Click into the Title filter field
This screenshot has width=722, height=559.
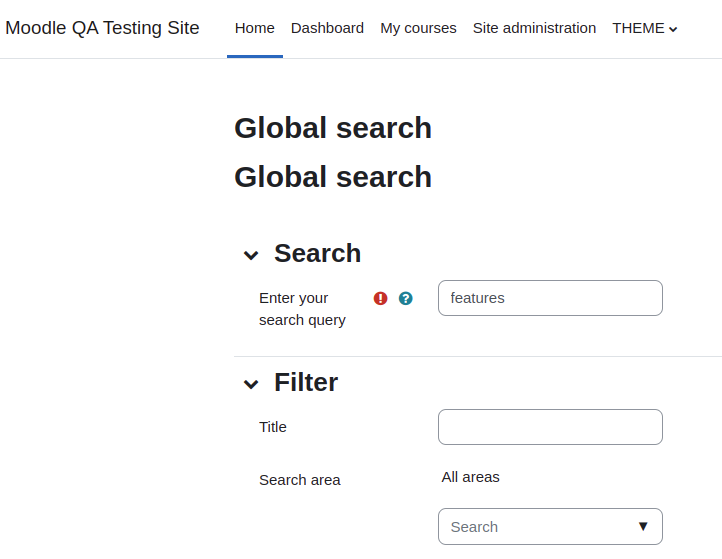[550, 427]
